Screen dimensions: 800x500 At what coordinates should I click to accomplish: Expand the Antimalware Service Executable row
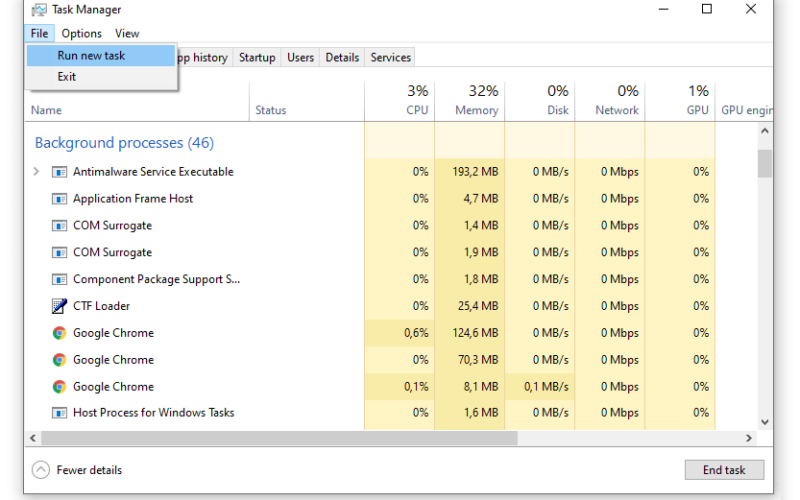pos(36,171)
